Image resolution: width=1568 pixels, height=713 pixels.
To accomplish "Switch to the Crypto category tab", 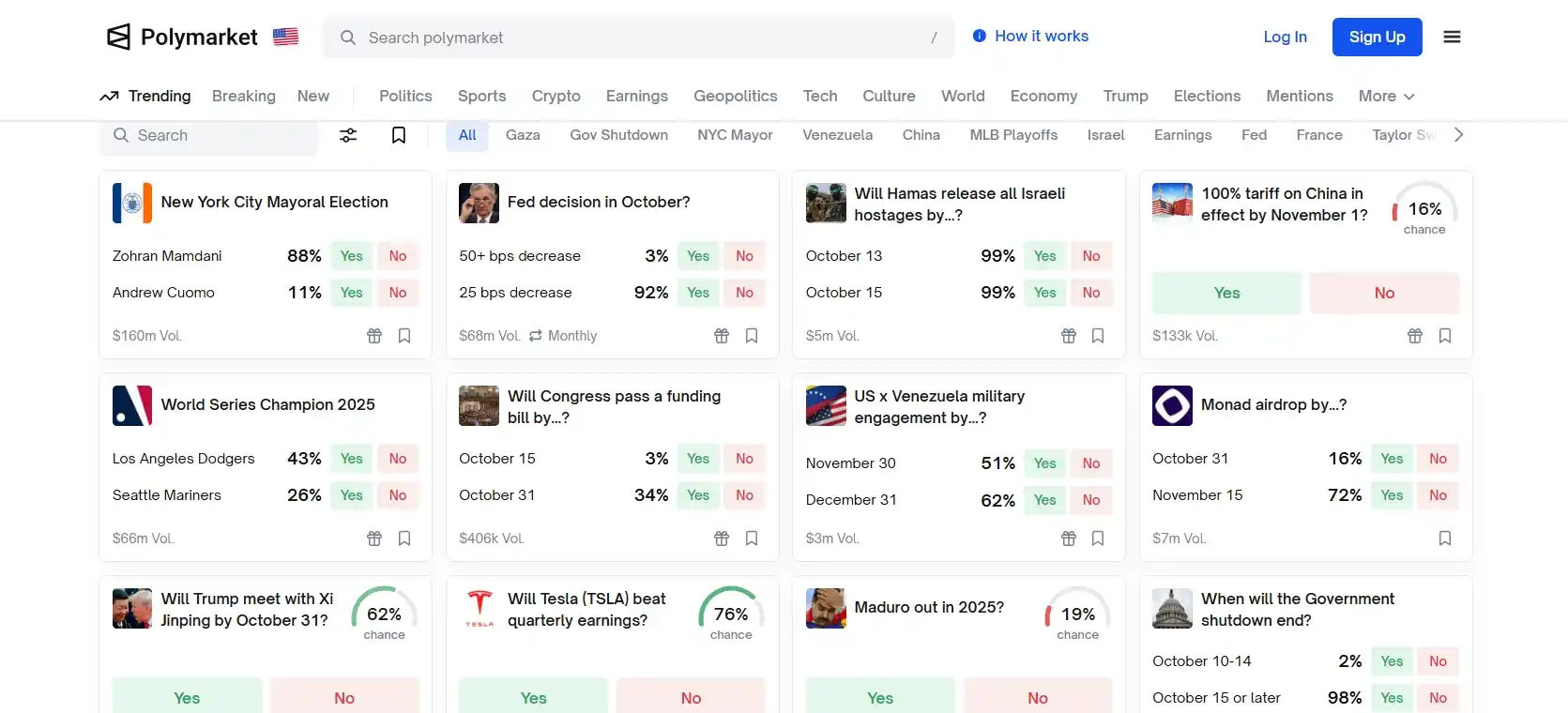I will (556, 96).
